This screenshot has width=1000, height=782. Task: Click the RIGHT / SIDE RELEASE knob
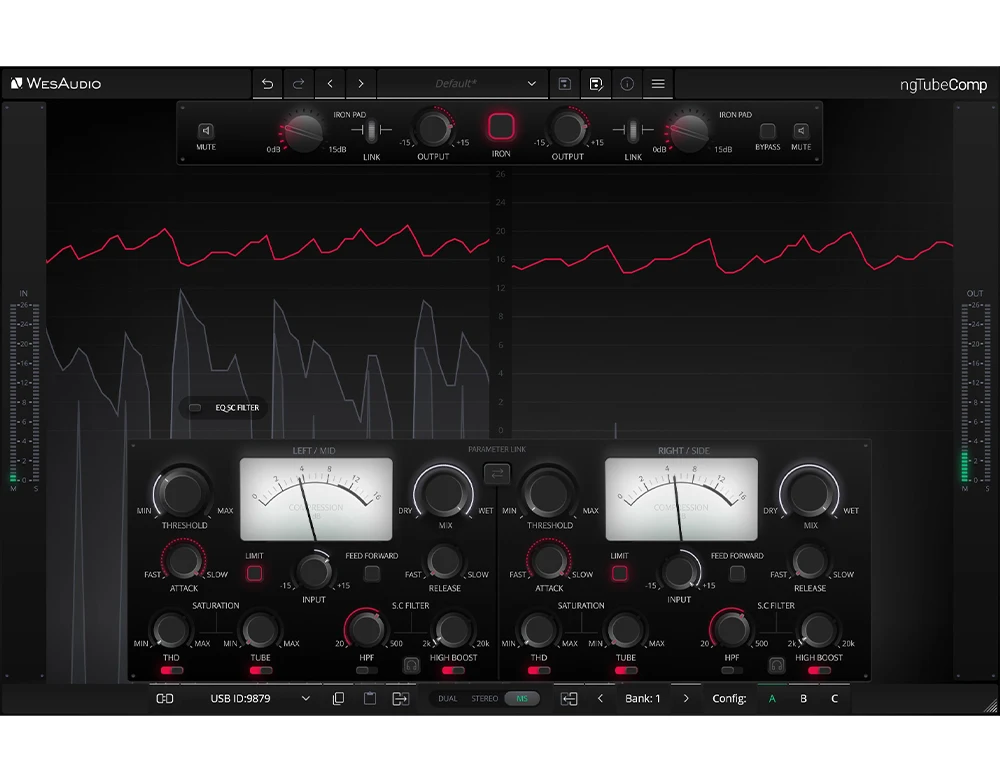(x=810, y=562)
